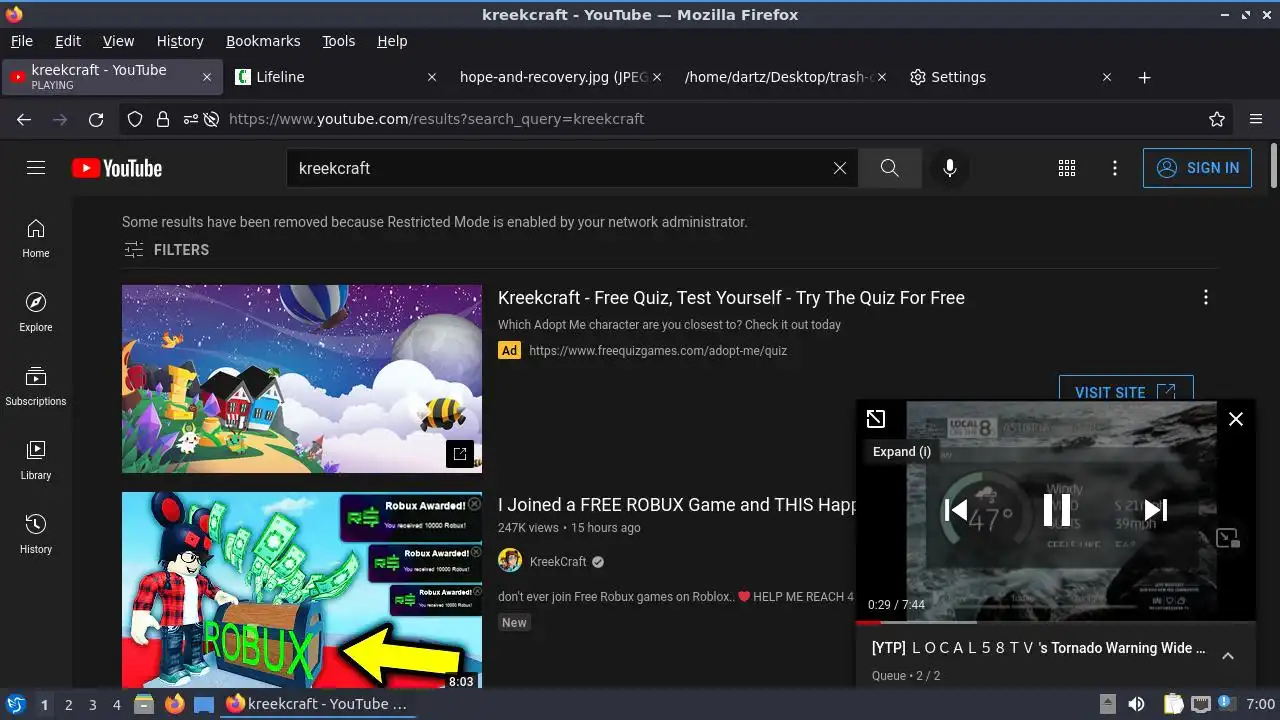The height and width of the screenshot is (720, 1280).
Task: Clear the kreekcraft search text
Action: coord(840,168)
